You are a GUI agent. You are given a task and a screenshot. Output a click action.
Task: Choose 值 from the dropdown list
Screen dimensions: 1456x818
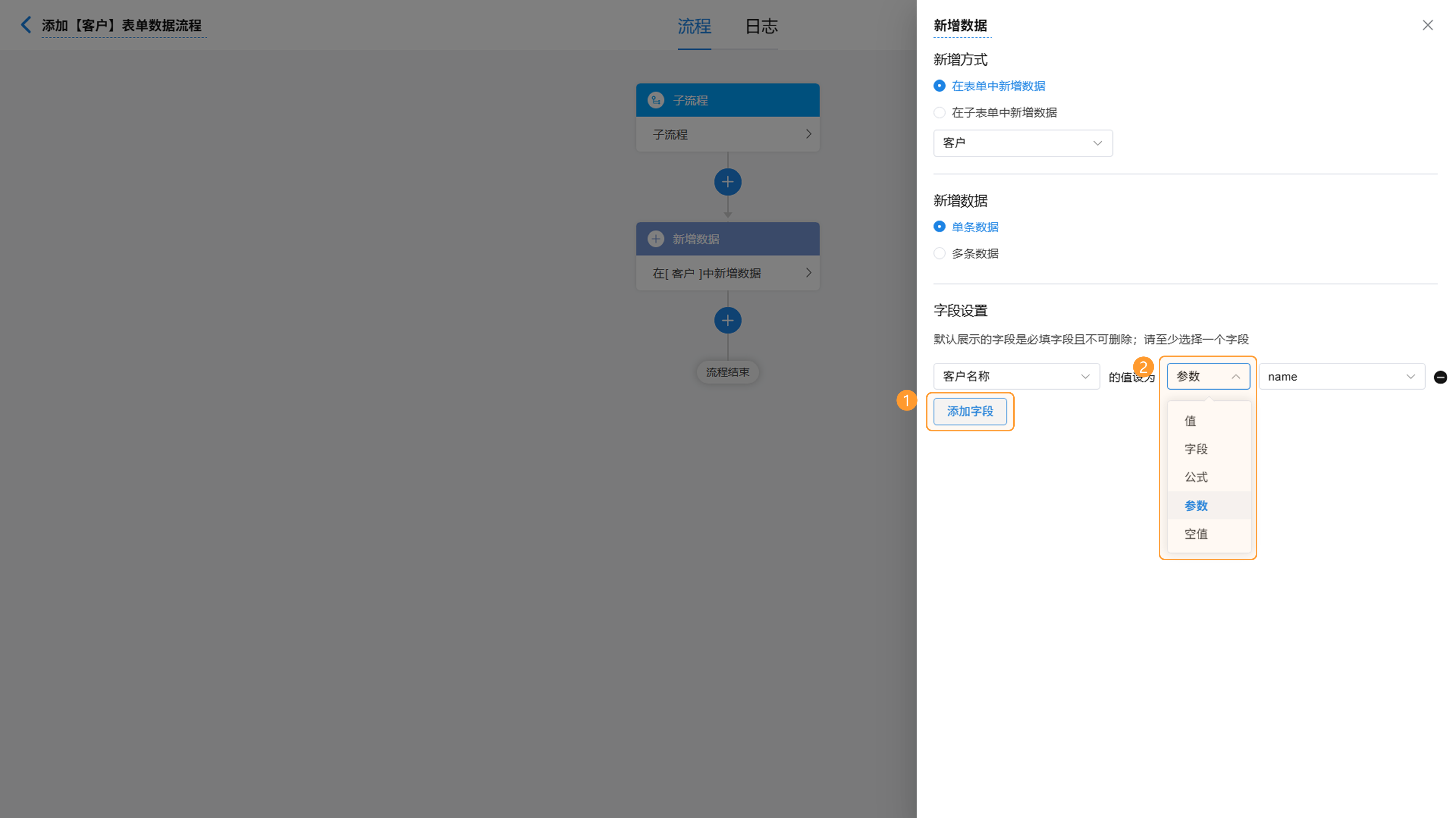pos(1209,421)
